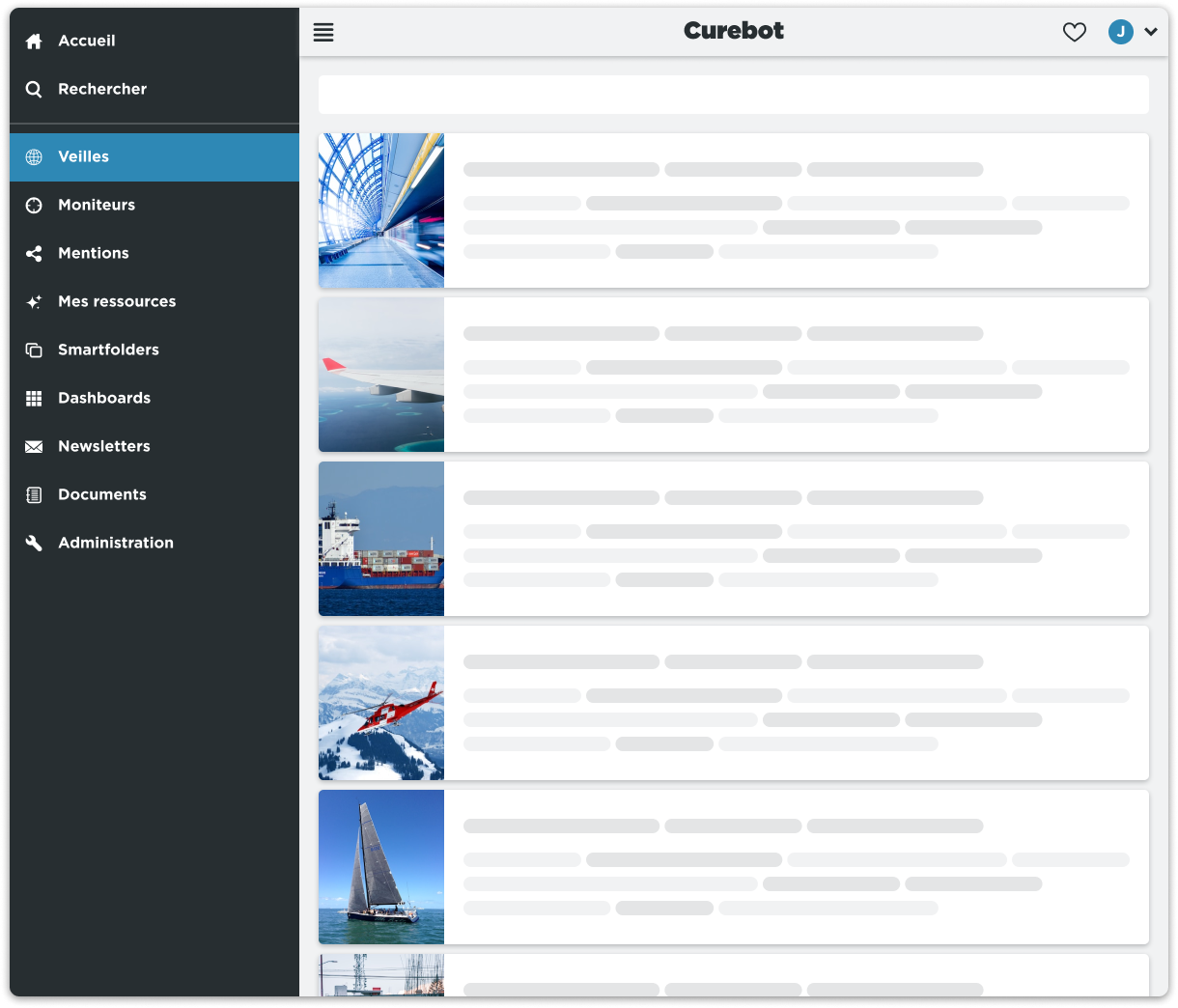Open Mes ressources section

154,301
